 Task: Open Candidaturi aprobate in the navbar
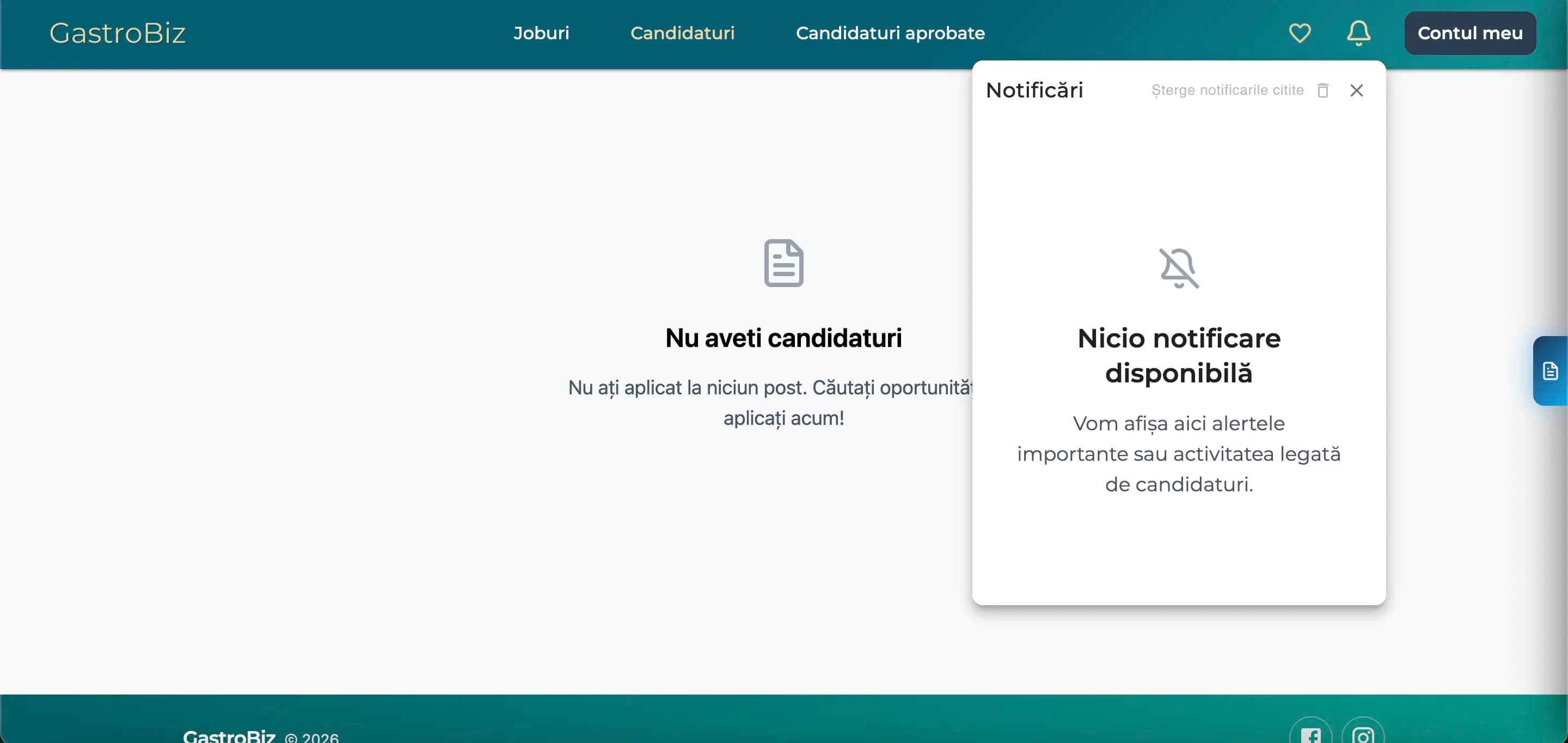pos(890,33)
